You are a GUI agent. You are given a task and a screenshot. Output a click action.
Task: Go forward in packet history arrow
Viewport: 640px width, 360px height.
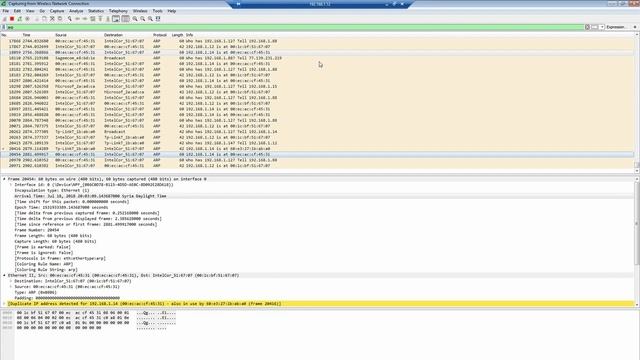[85, 19]
